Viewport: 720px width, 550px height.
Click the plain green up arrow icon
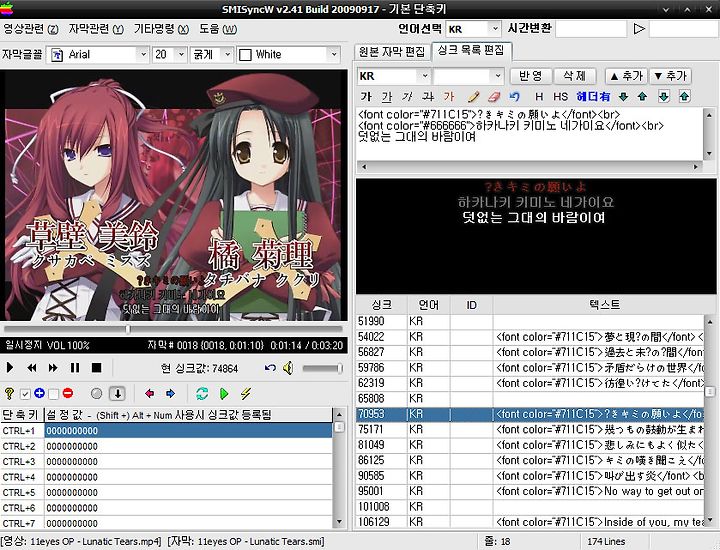642,96
